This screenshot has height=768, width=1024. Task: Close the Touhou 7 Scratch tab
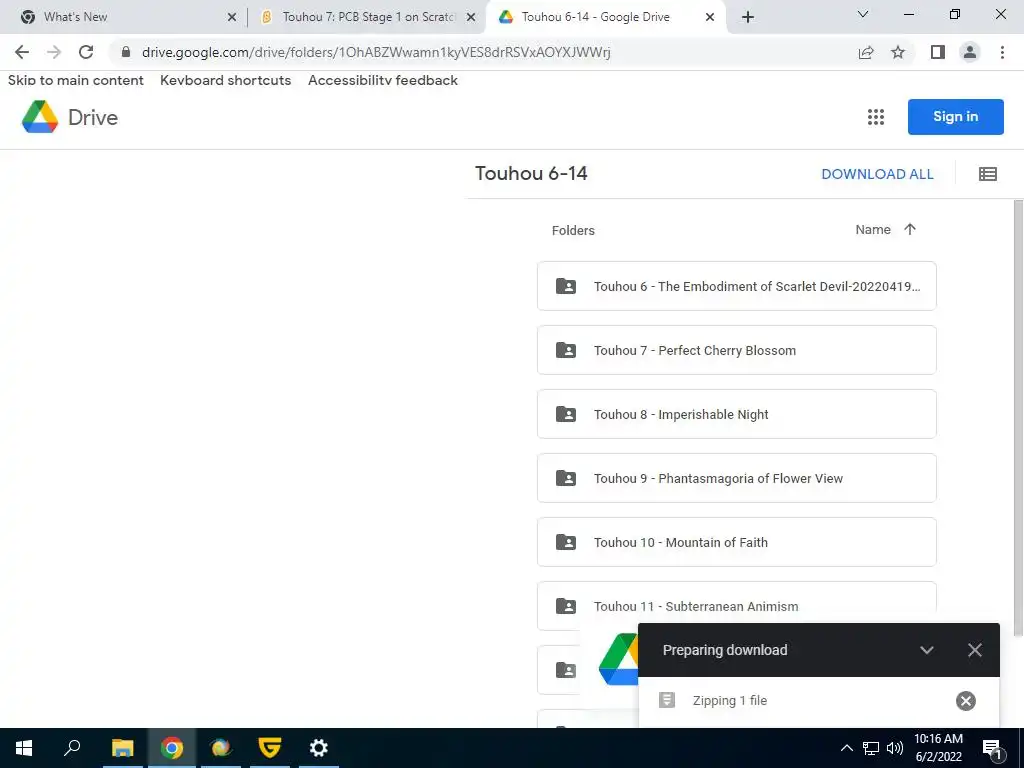point(471,17)
